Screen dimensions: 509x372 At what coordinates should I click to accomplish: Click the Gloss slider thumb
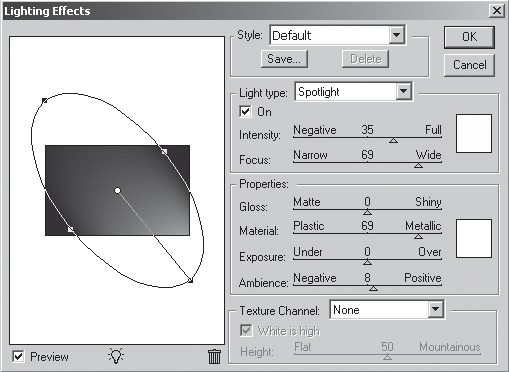(x=367, y=212)
